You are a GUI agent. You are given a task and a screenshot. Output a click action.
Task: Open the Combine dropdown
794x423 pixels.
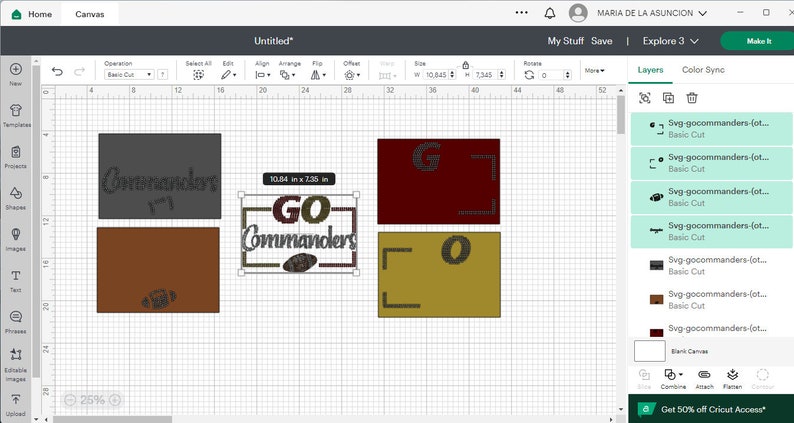673,379
